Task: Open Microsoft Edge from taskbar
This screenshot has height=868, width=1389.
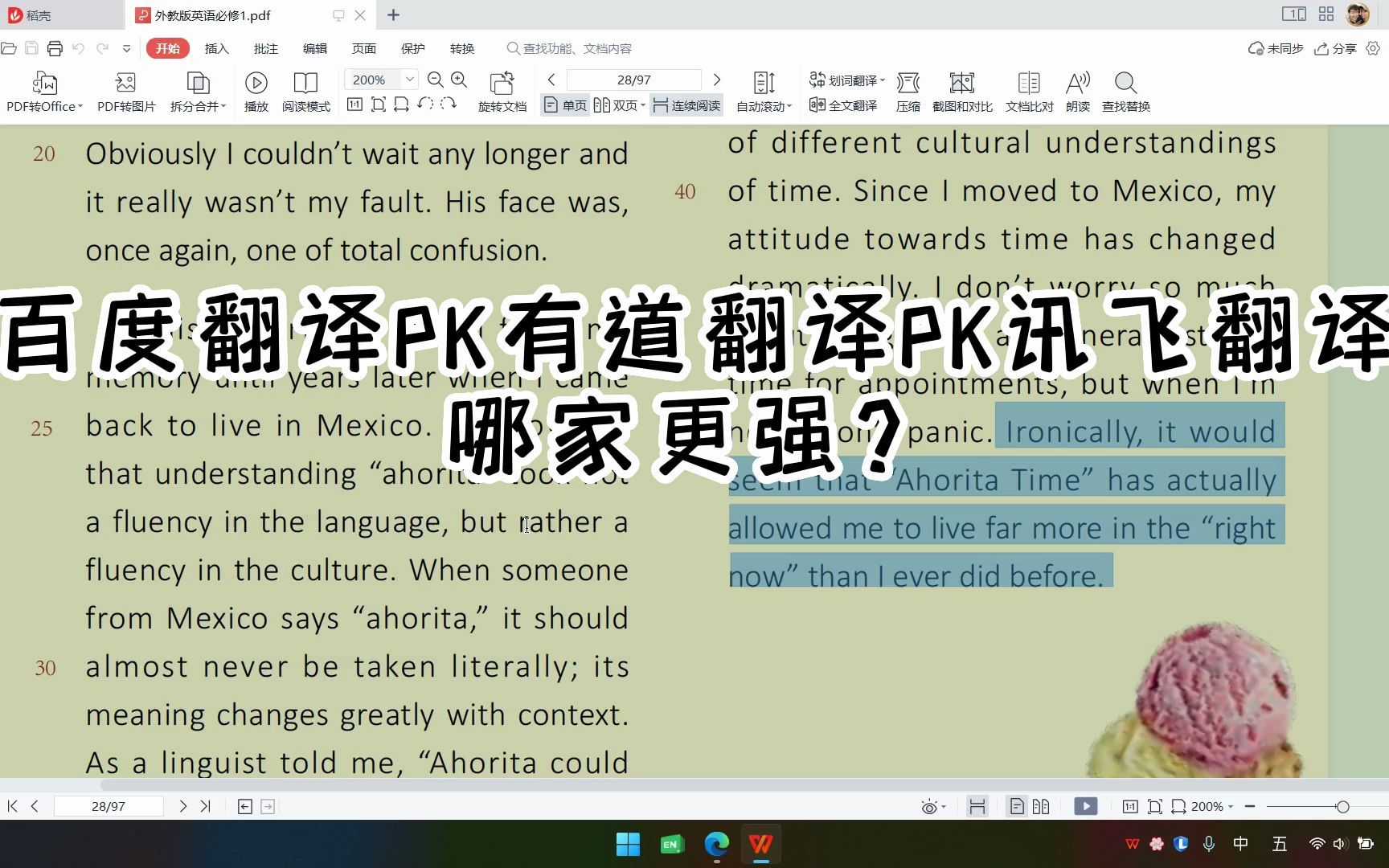Action: point(716,844)
